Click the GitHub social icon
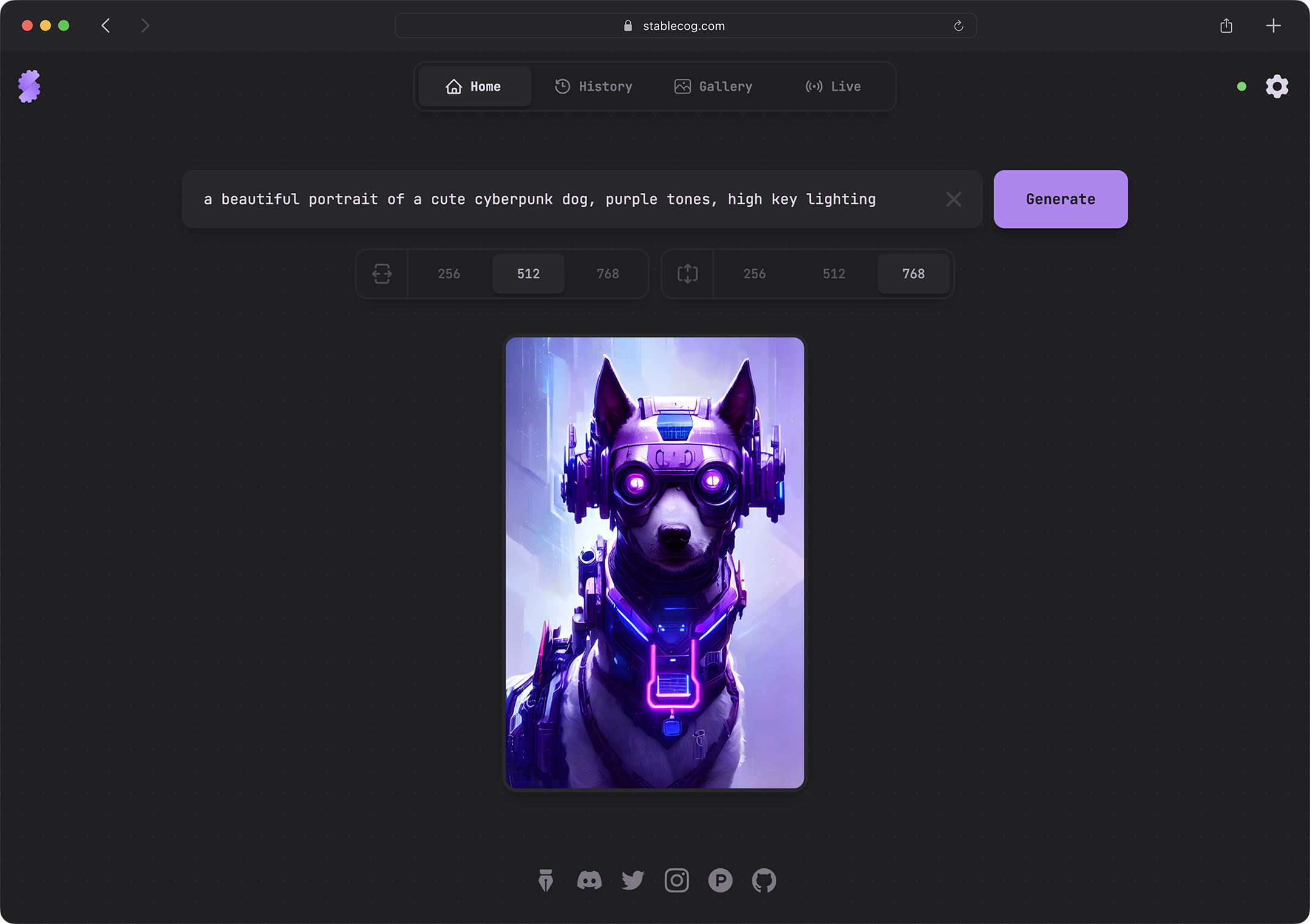This screenshot has height=924, width=1310. click(763, 880)
